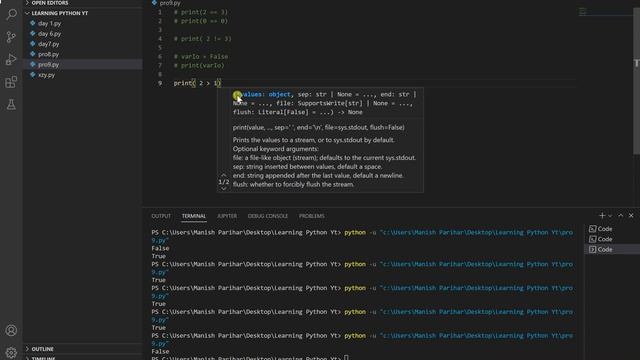Open the Run and Debug view
This screenshot has width=640, height=360.
coord(11,60)
